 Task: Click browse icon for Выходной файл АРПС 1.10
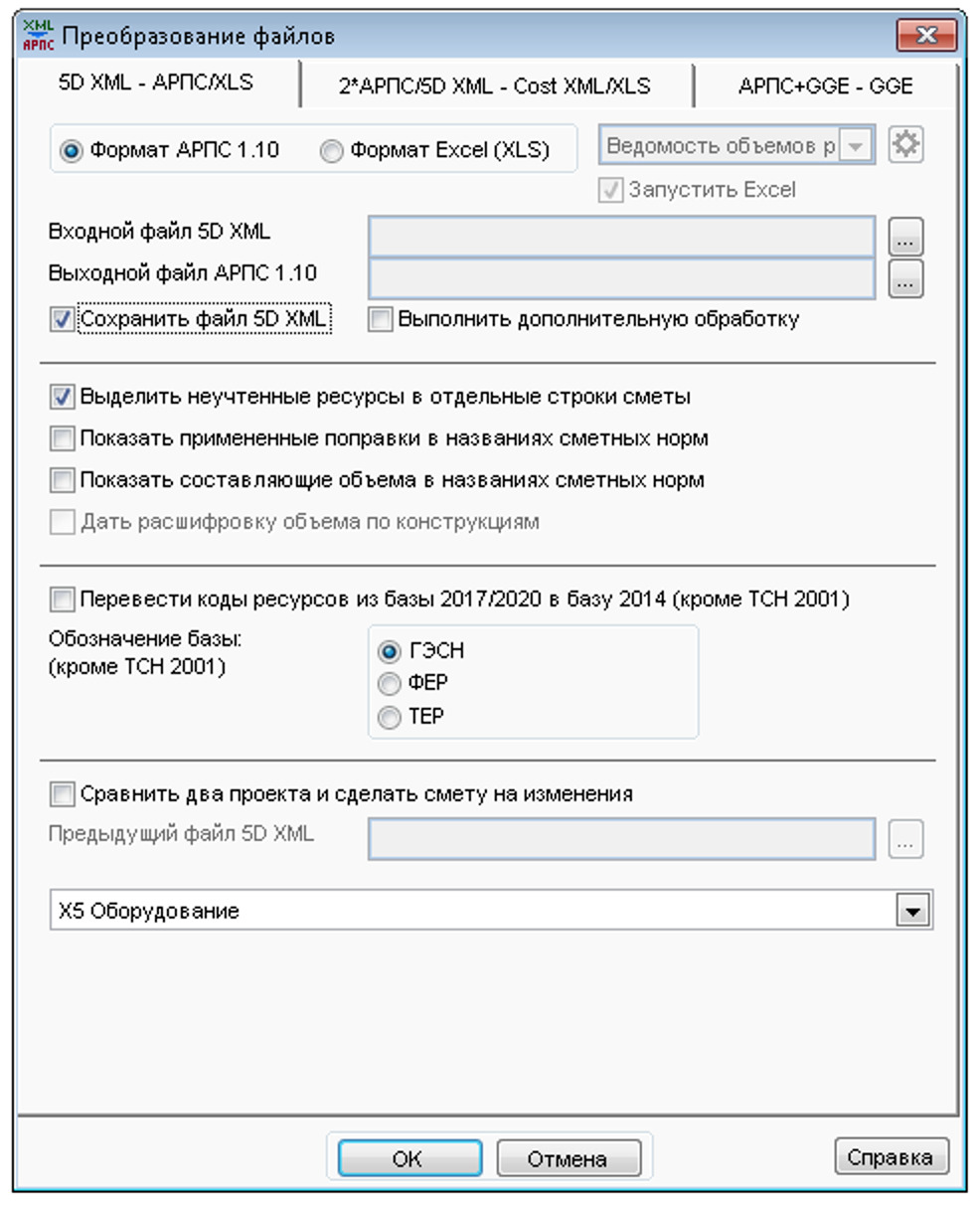pos(907,280)
